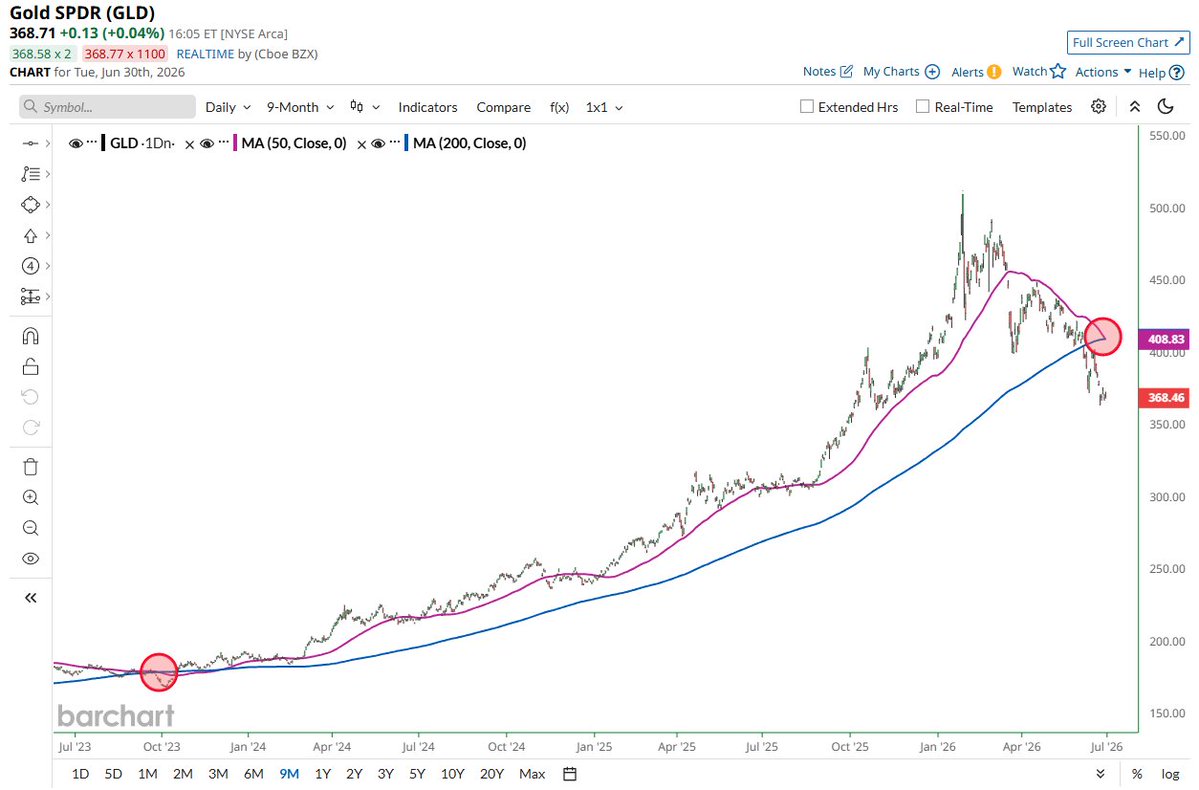Zoom in with the plus magnifier

point(30,498)
